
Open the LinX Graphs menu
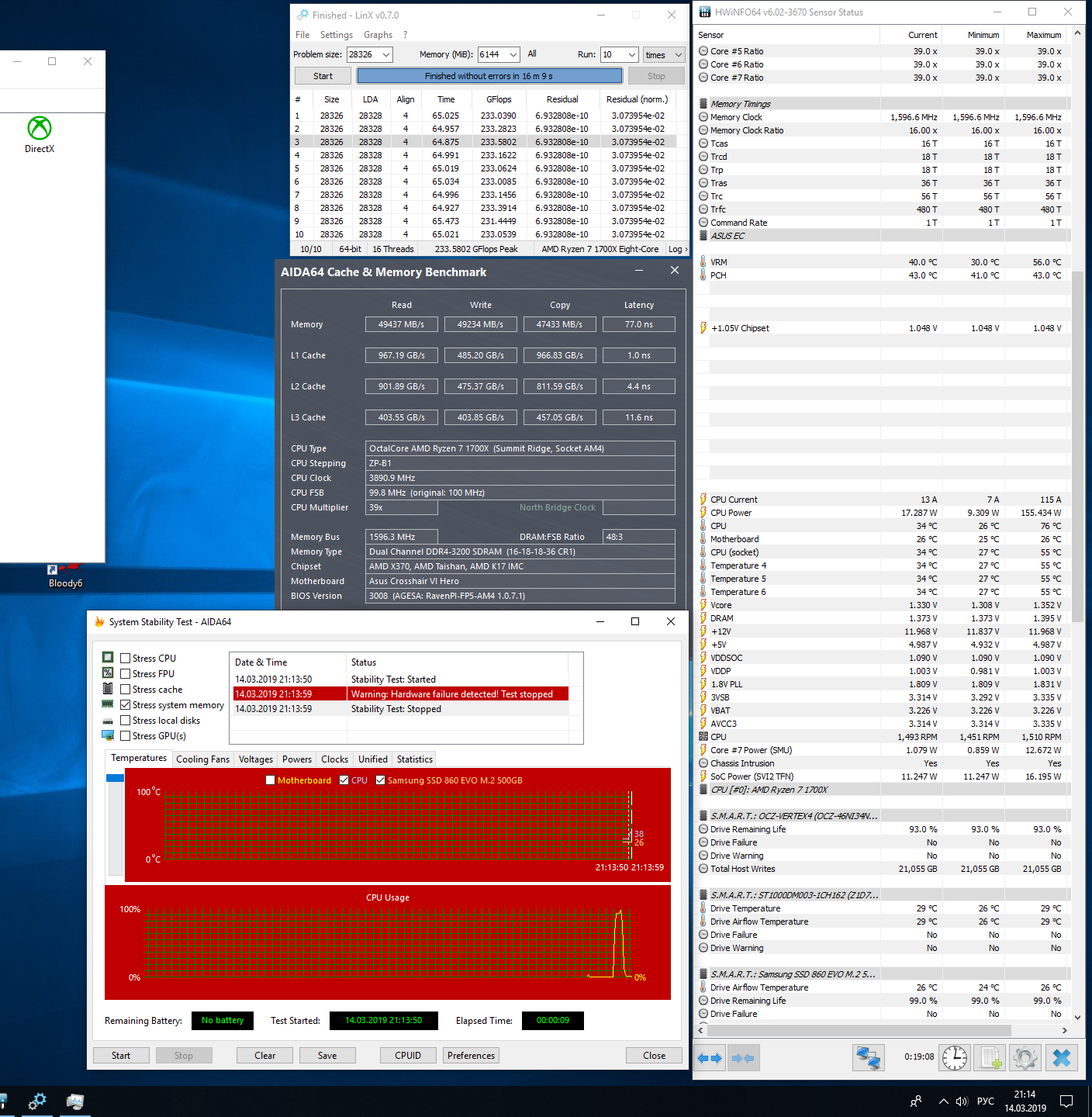tap(378, 35)
